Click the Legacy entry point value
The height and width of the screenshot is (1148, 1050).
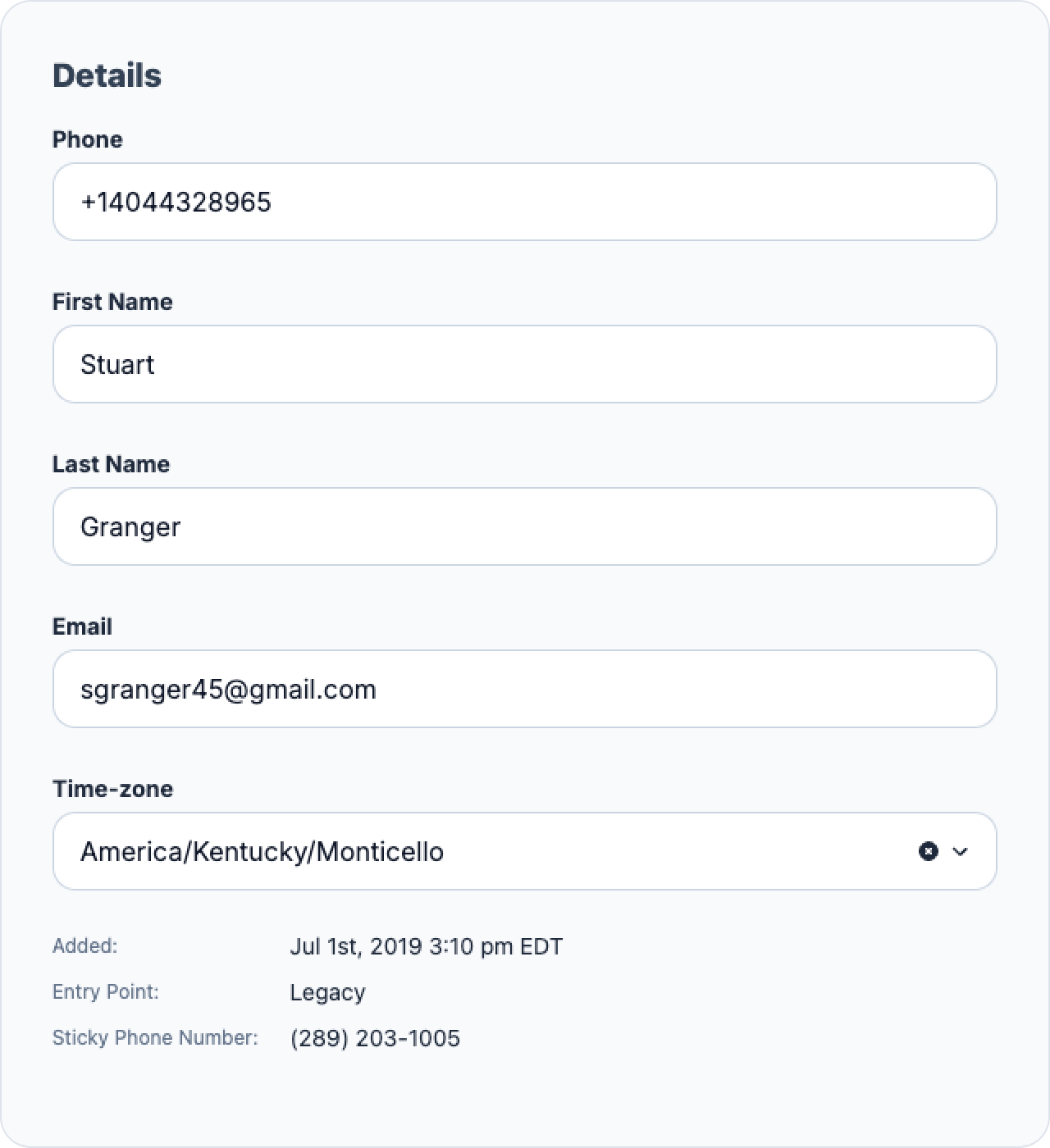click(327, 992)
